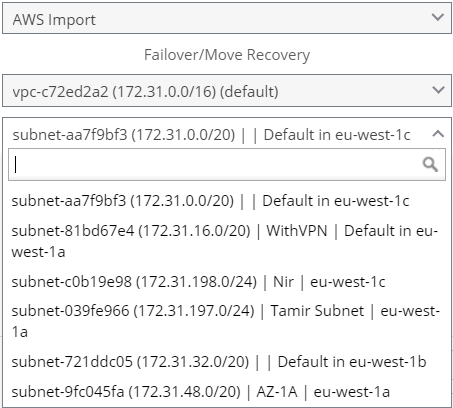Click the search magnifier icon
The image size is (453, 408).
[x=430, y=164]
